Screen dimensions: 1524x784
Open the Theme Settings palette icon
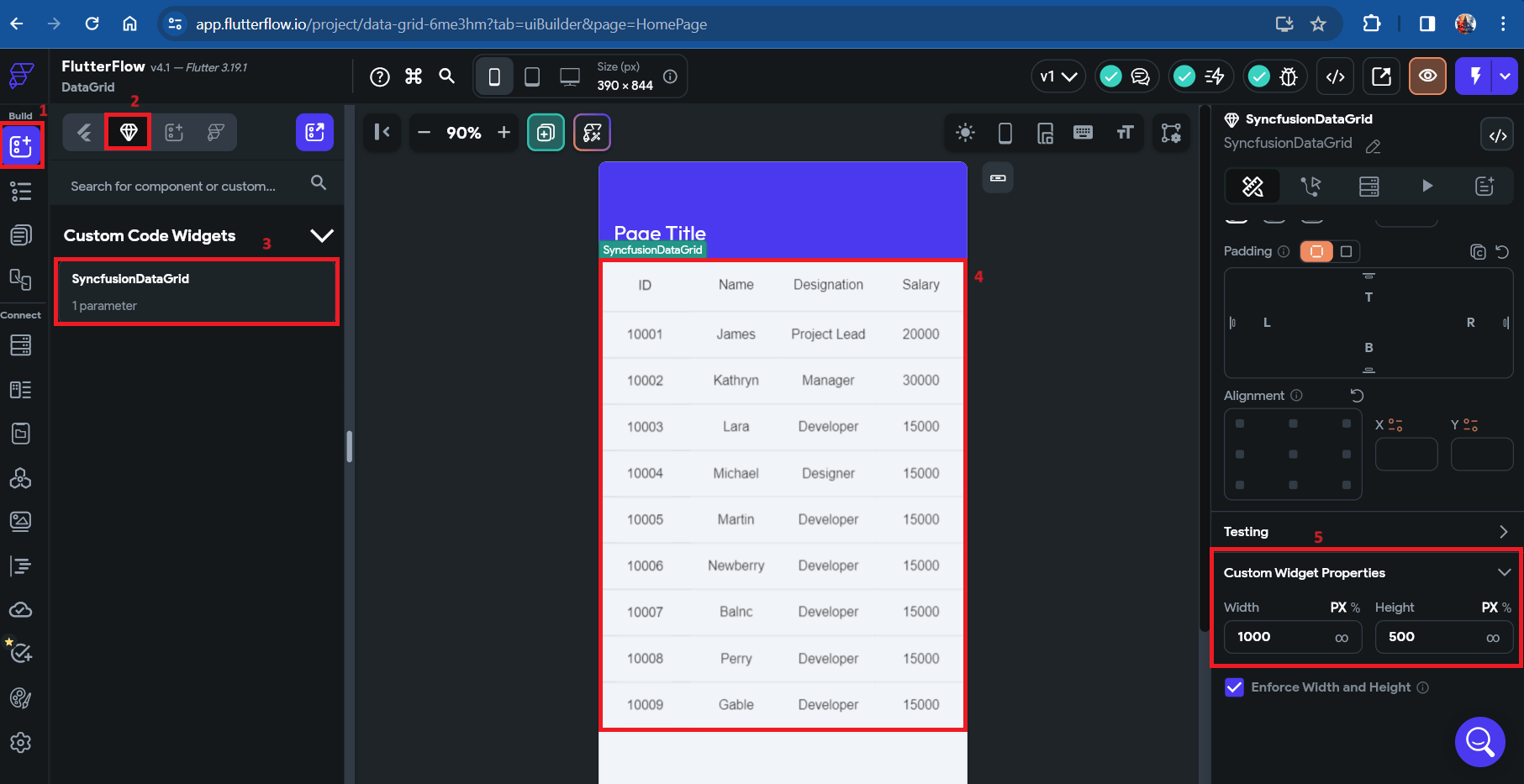point(21,697)
